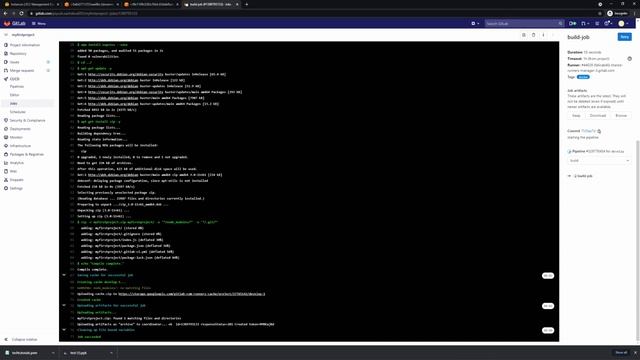Open Wiki in sidebar
Viewport: 640px width, 360px height.
[13, 171]
